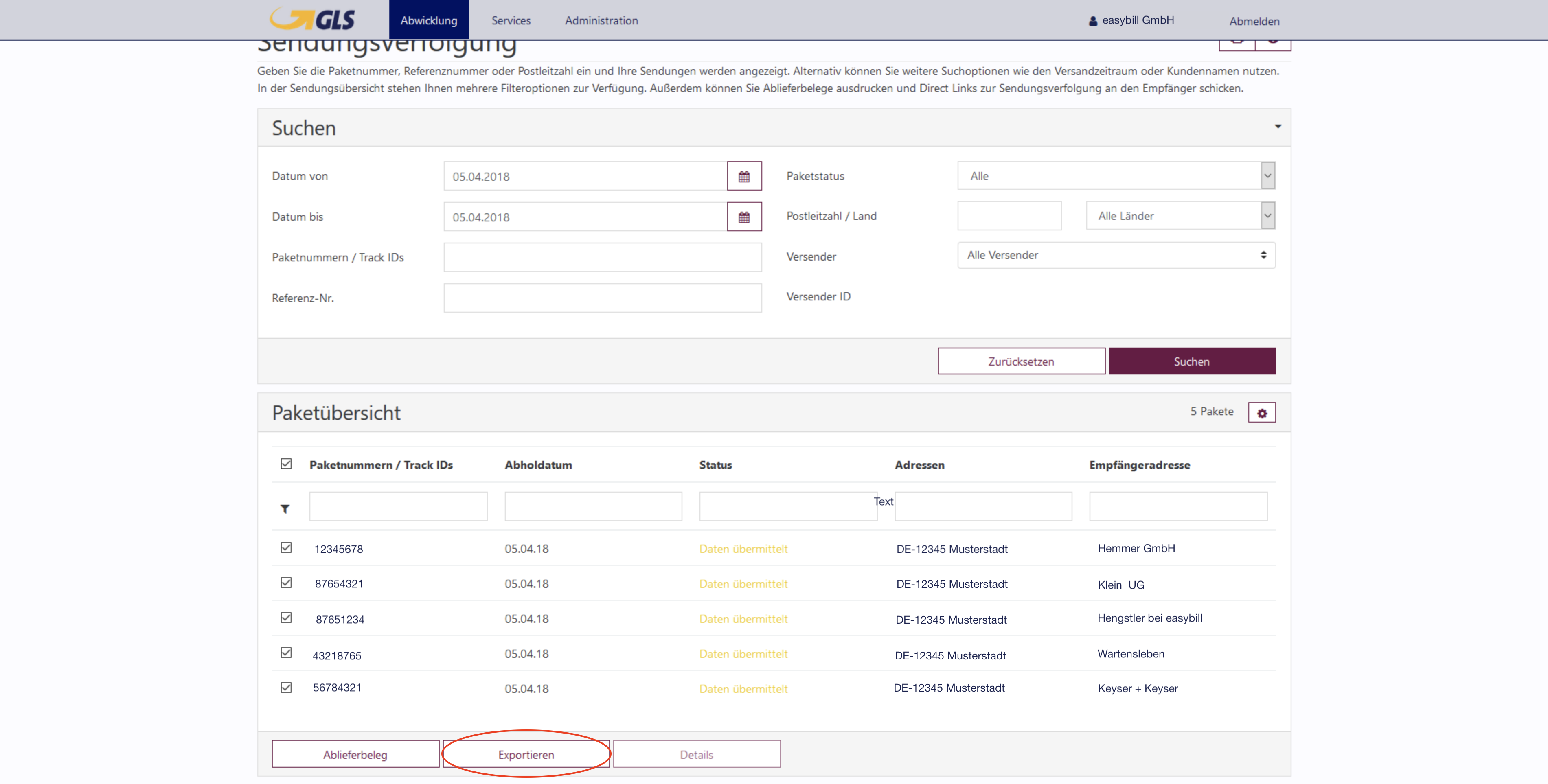Switch to the Services menu
Image resolution: width=1548 pixels, height=784 pixels.
coord(511,20)
